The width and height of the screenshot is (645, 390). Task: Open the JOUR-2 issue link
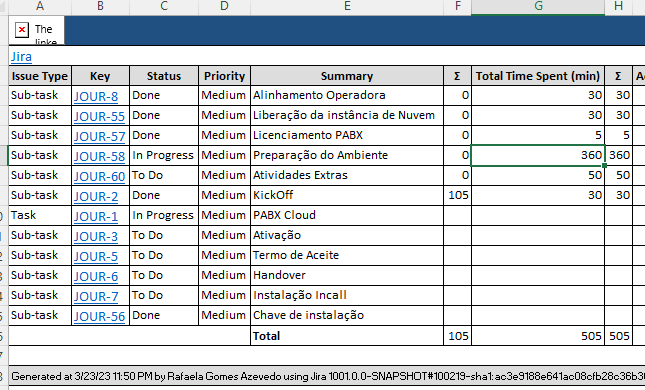point(96,196)
